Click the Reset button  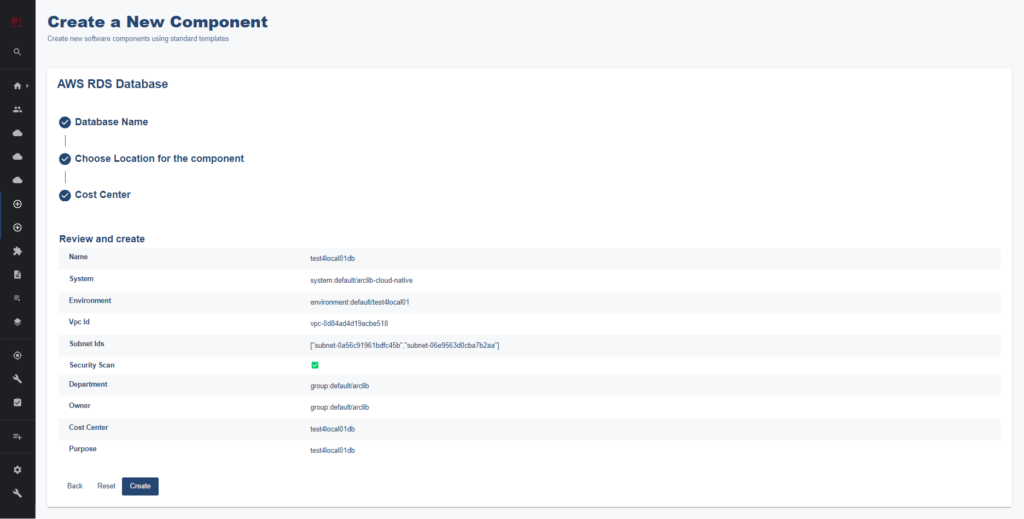106,486
